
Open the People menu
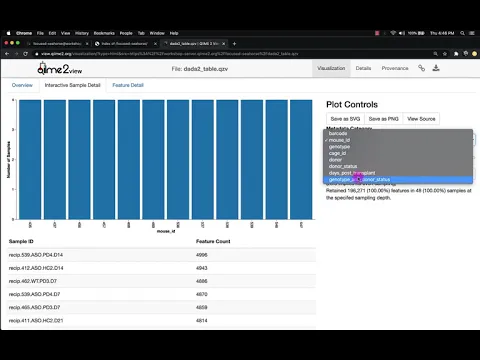pos(126,33)
